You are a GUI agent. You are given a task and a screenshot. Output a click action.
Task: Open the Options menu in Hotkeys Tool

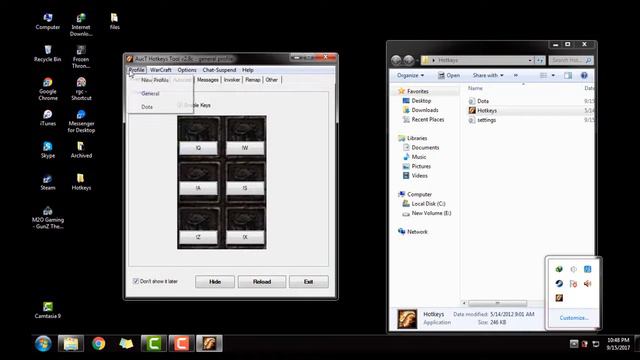(x=187, y=70)
